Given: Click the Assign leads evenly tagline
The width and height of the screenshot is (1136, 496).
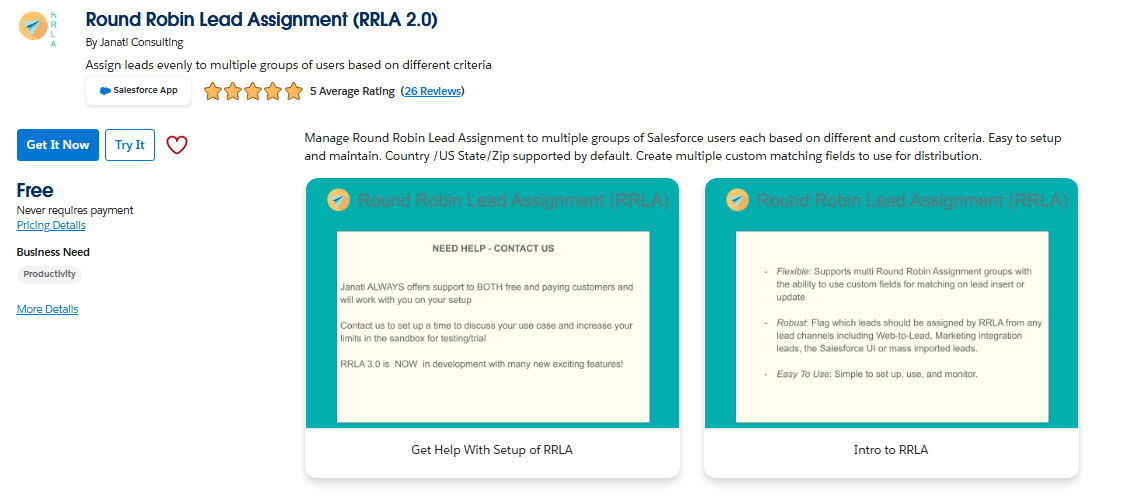Looking at the screenshot, I should [288, 65].
